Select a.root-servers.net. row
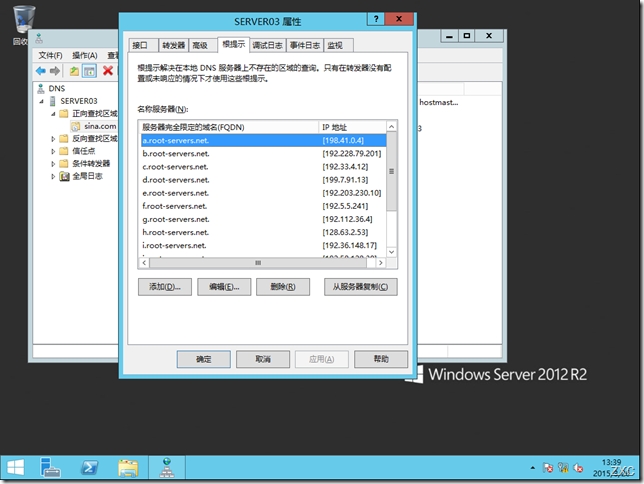Image resolution: width=644 pixels, height=484 pixels. tap(263, 141)
